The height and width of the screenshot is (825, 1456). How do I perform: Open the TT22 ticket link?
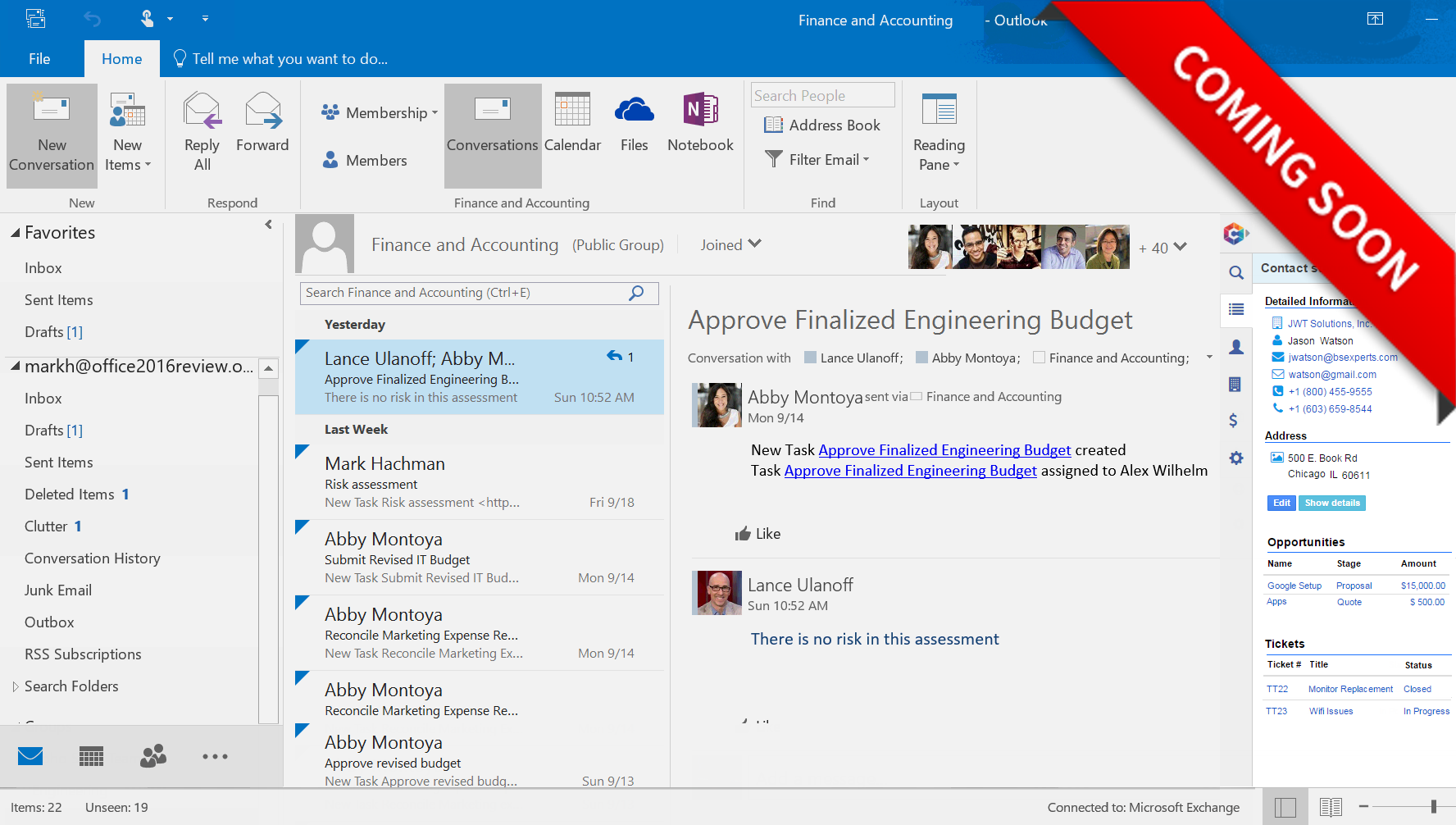coord(1277,689)
